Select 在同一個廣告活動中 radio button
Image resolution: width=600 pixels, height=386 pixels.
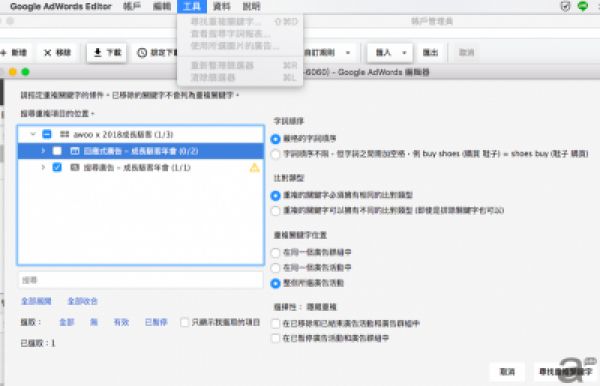[275, 268]
